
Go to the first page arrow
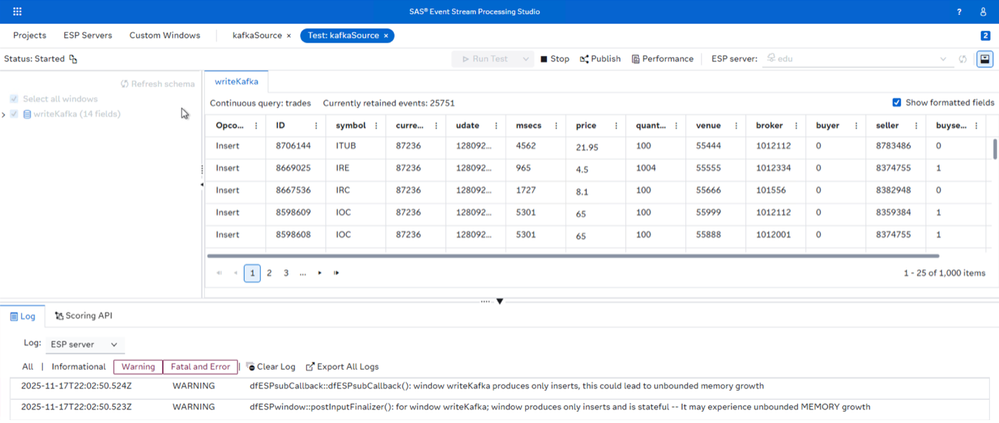coord(220,273)
